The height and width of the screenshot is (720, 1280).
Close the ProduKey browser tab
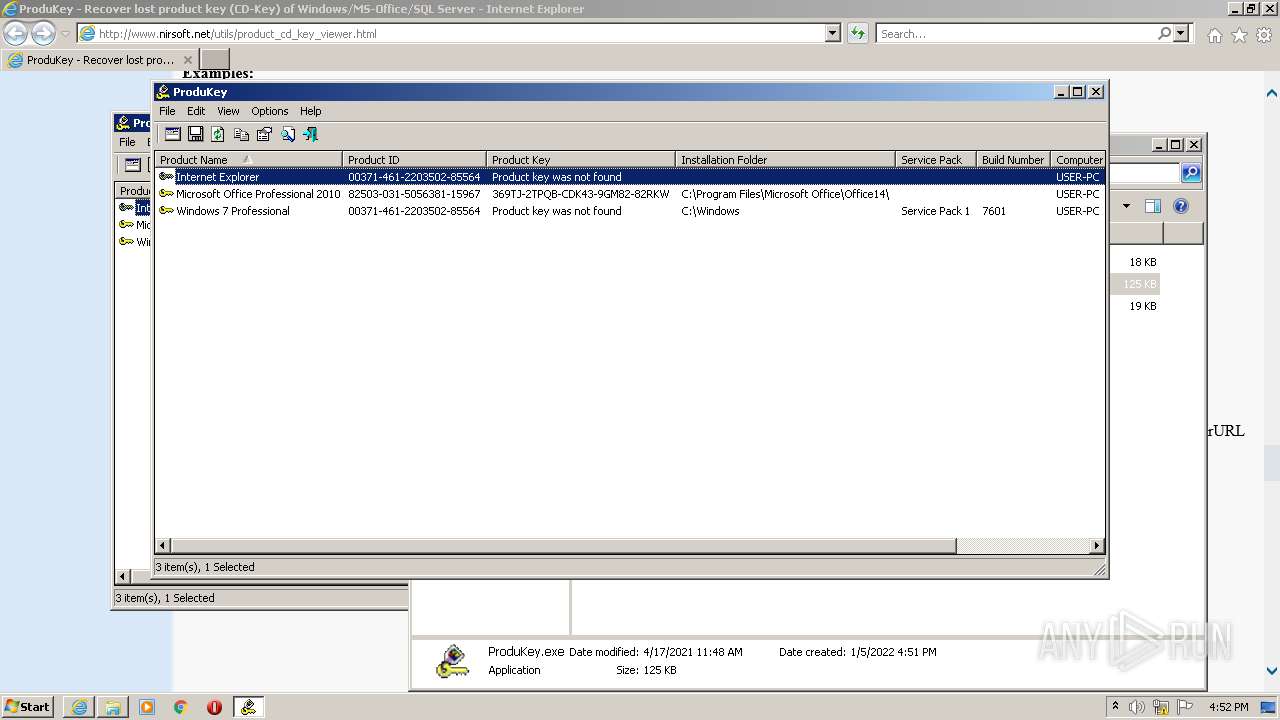188,60
